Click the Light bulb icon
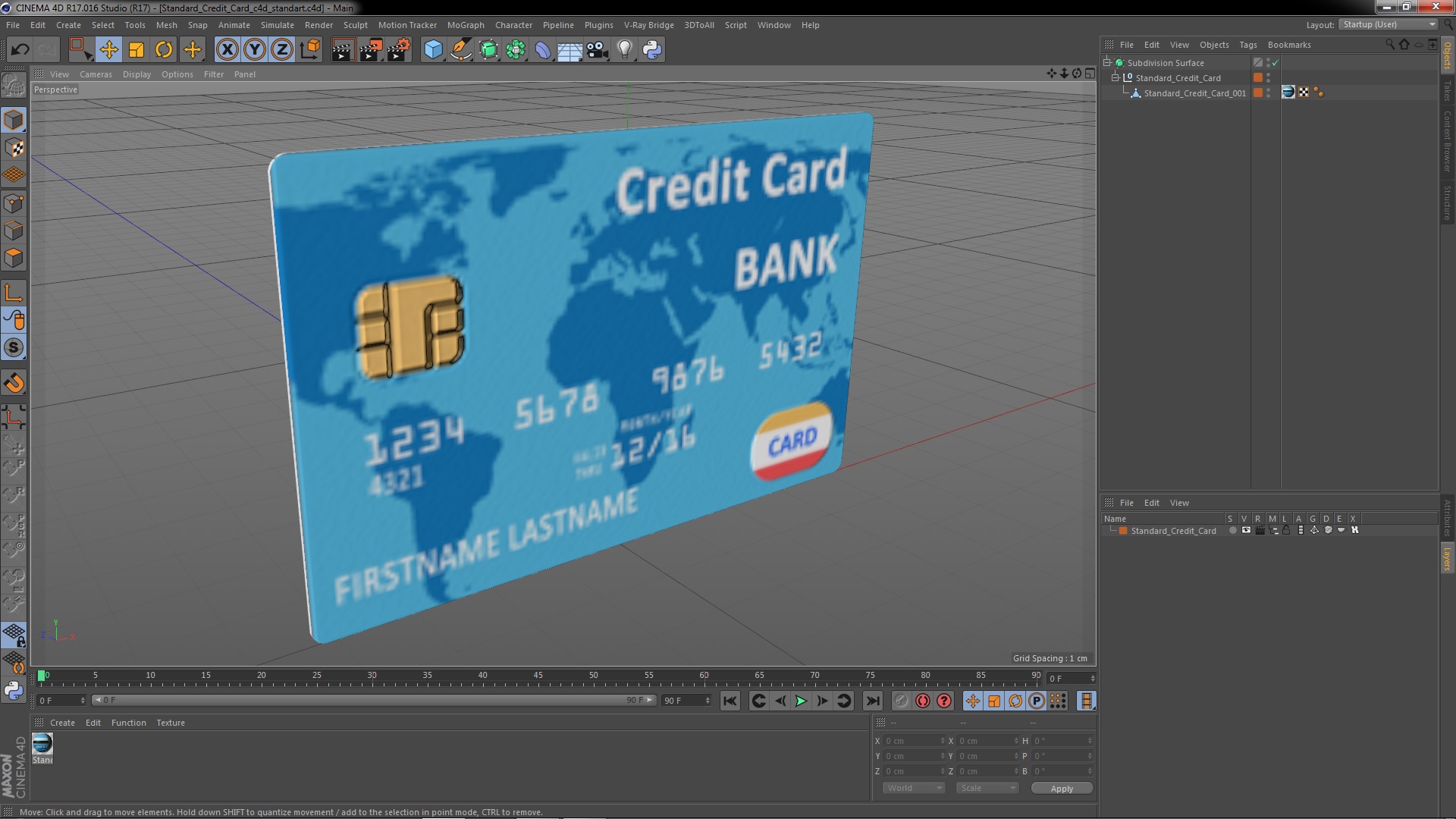This screenshot has width=1456, height=819. 624,50
